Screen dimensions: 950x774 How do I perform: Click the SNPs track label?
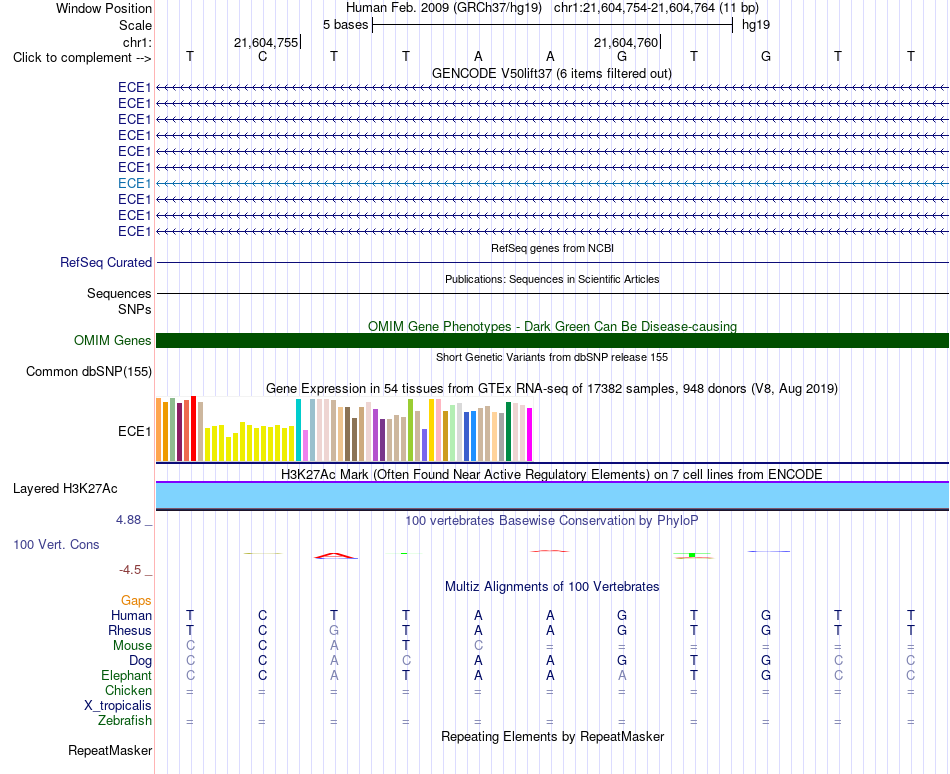(135, 309)
